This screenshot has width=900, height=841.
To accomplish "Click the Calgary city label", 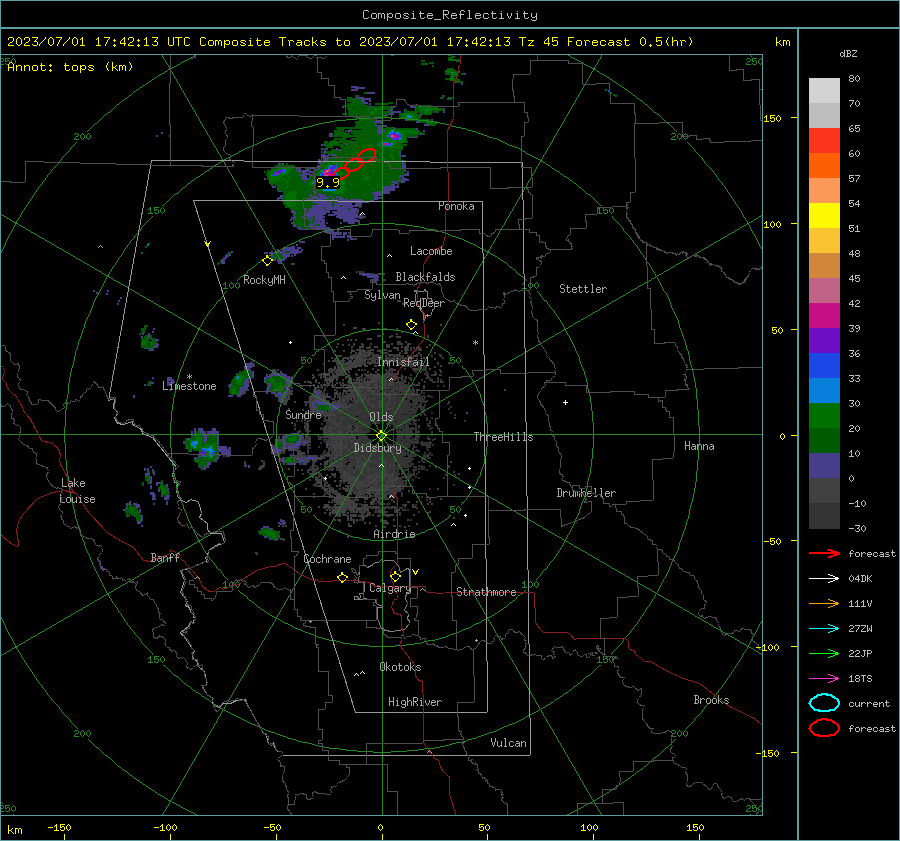I will 390,588.
